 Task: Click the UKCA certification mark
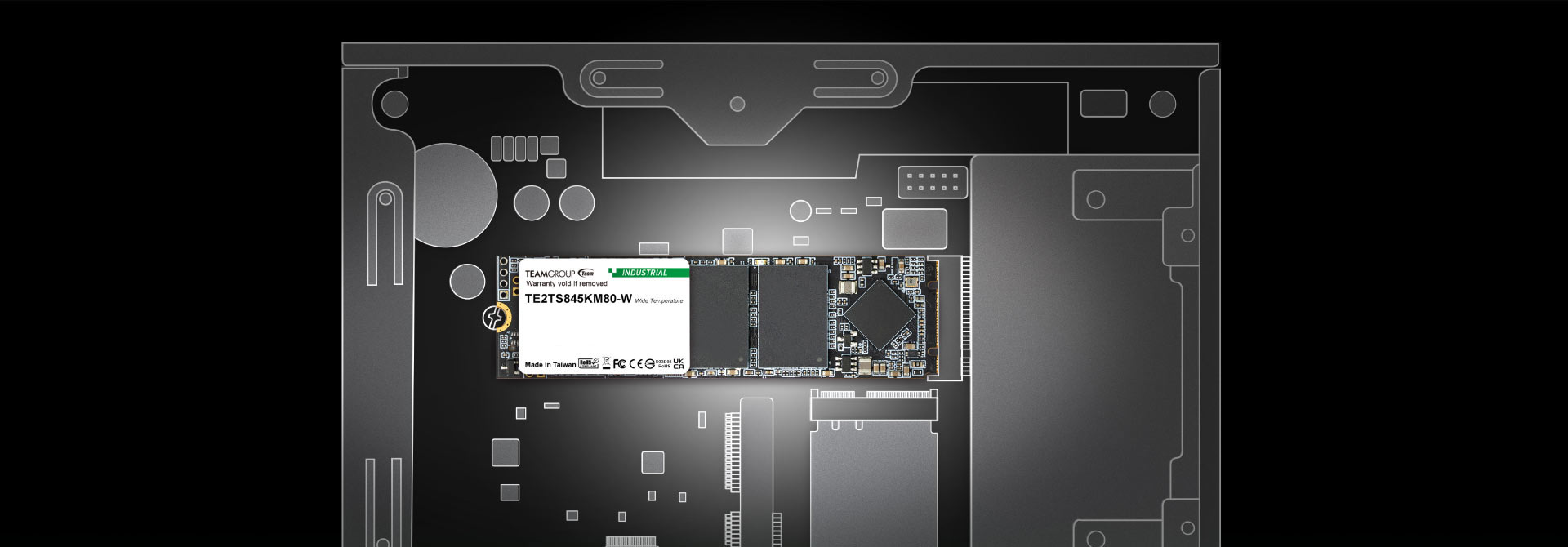(678, 363)
